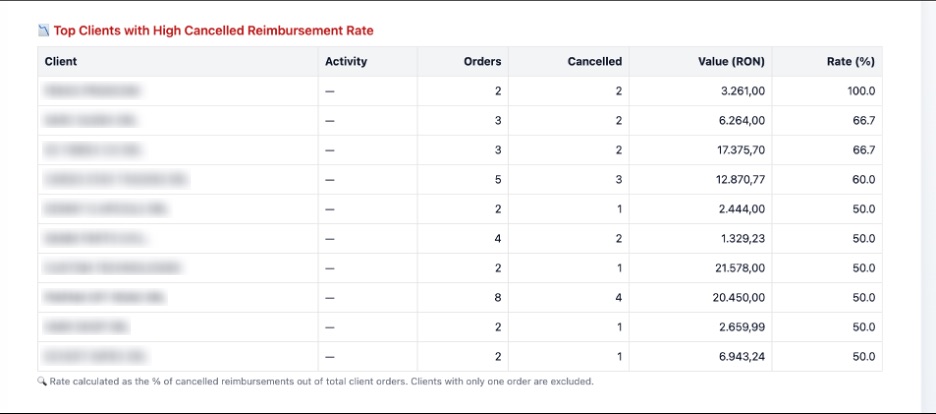This screenshot has width=936, height=414.
Task: Click the Activity column header
Action: (346, 61)
